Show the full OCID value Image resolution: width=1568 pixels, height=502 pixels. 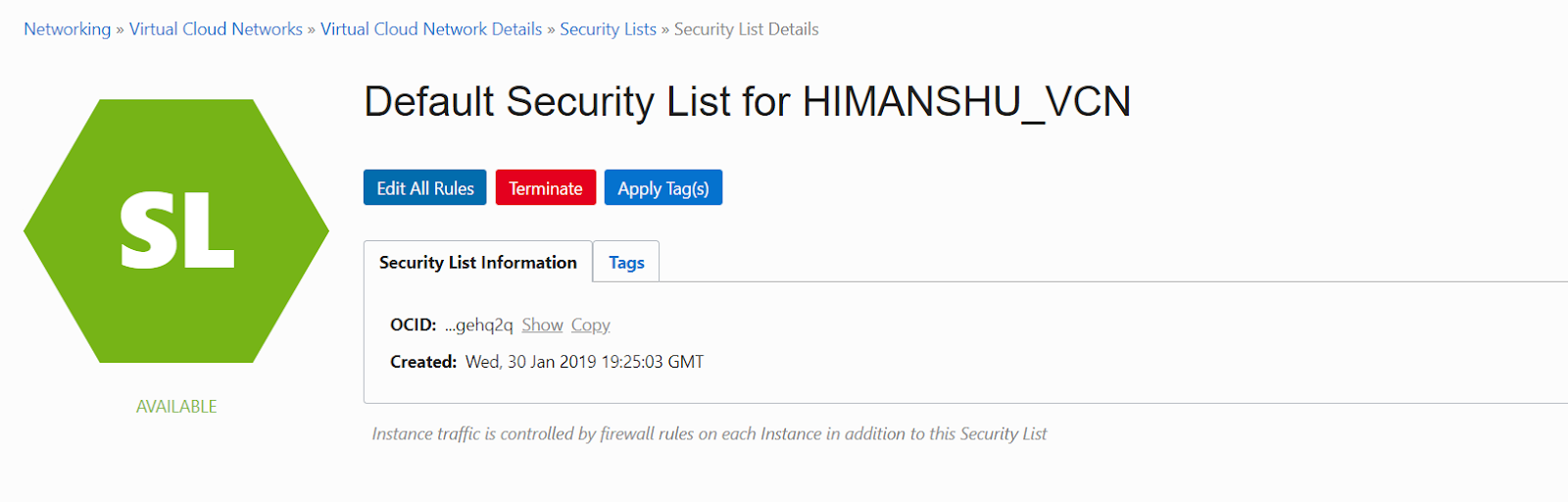tap(542, 325)
